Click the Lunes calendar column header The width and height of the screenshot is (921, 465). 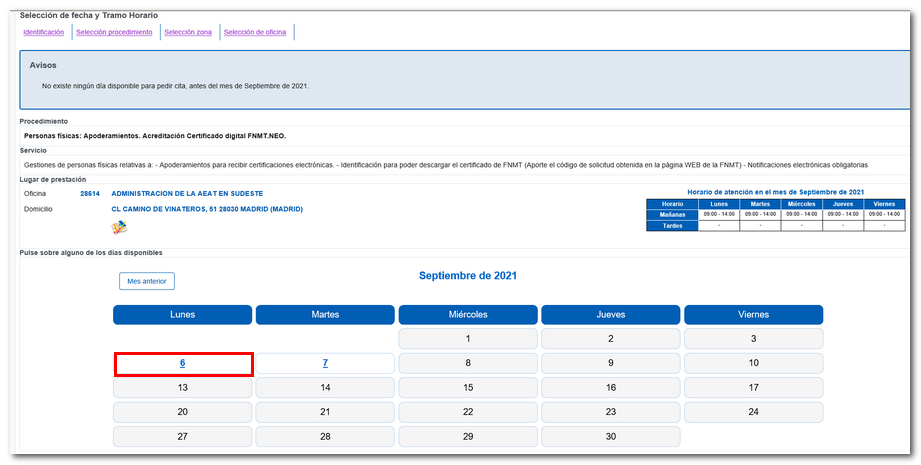[x=183, y=315]
